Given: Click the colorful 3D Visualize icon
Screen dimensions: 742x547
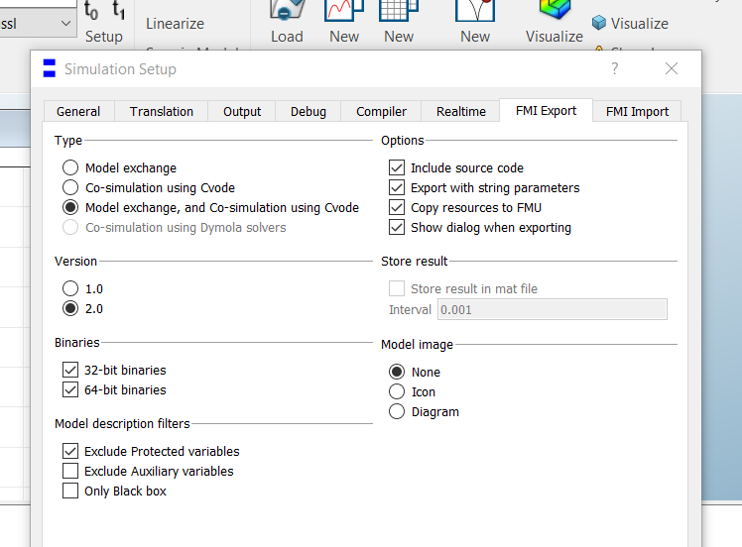Looking at the screenshot, I should [x=555, y=9].
